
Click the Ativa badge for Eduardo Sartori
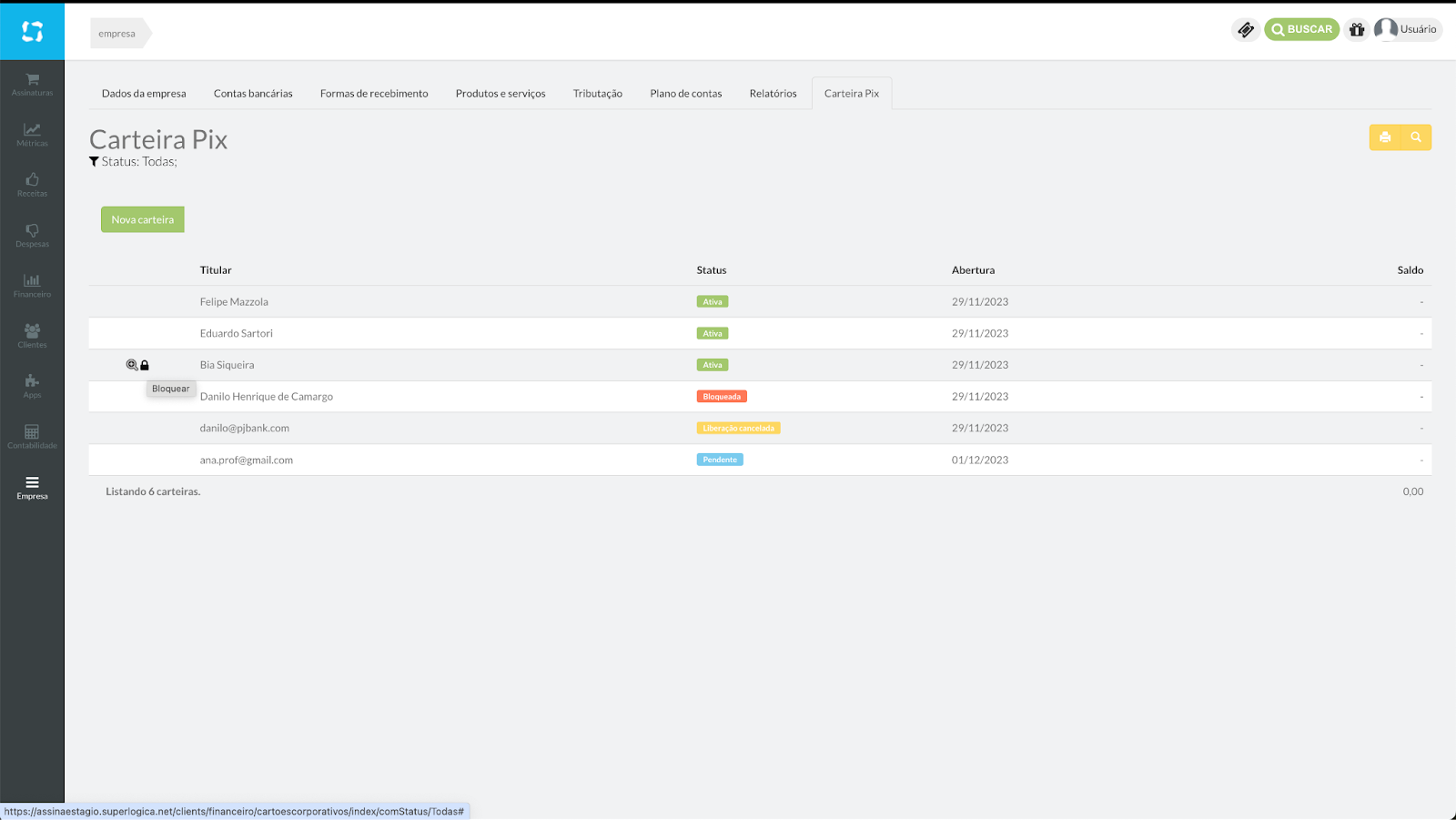click(713, 334)
